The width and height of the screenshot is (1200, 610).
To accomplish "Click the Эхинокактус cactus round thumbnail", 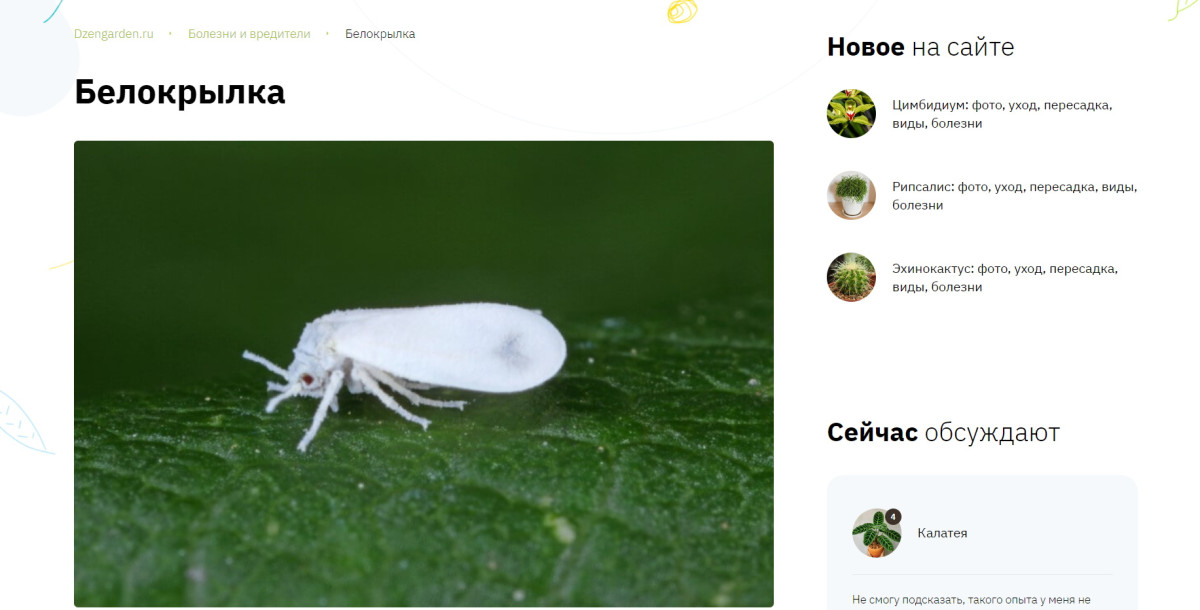I will (851, 277).
